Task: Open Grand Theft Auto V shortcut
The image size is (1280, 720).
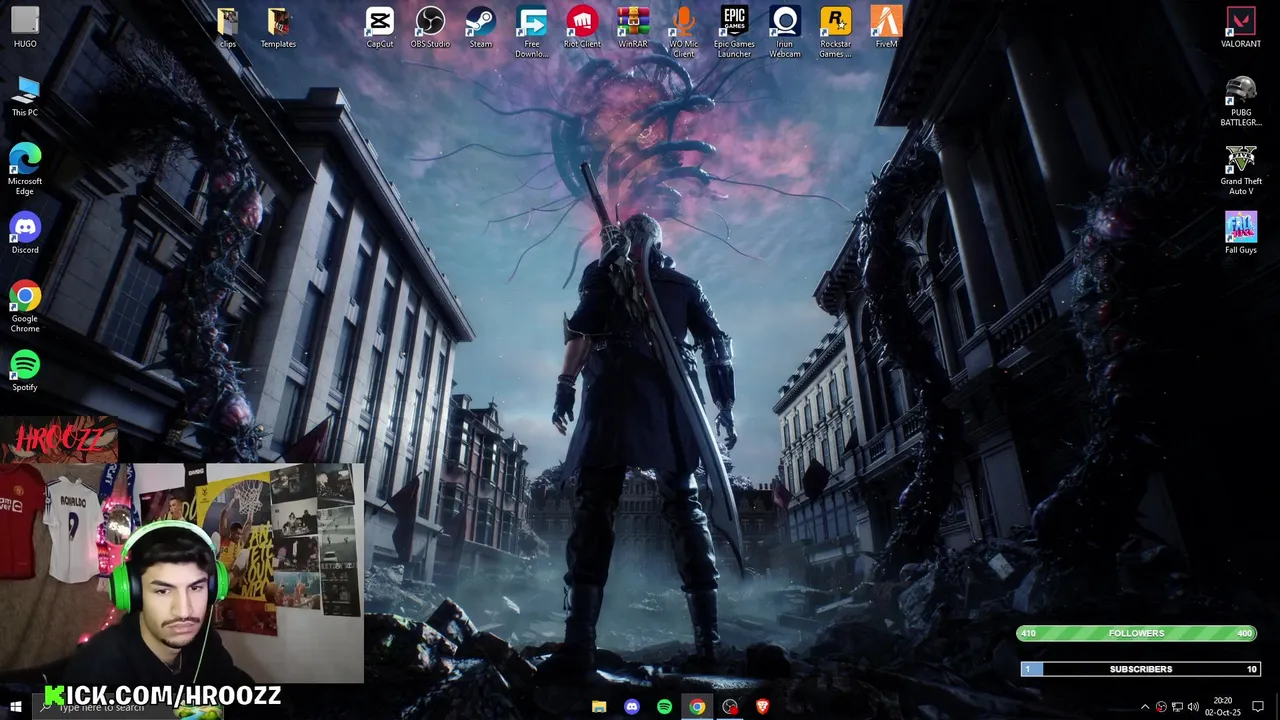Action: [1241, 170]
